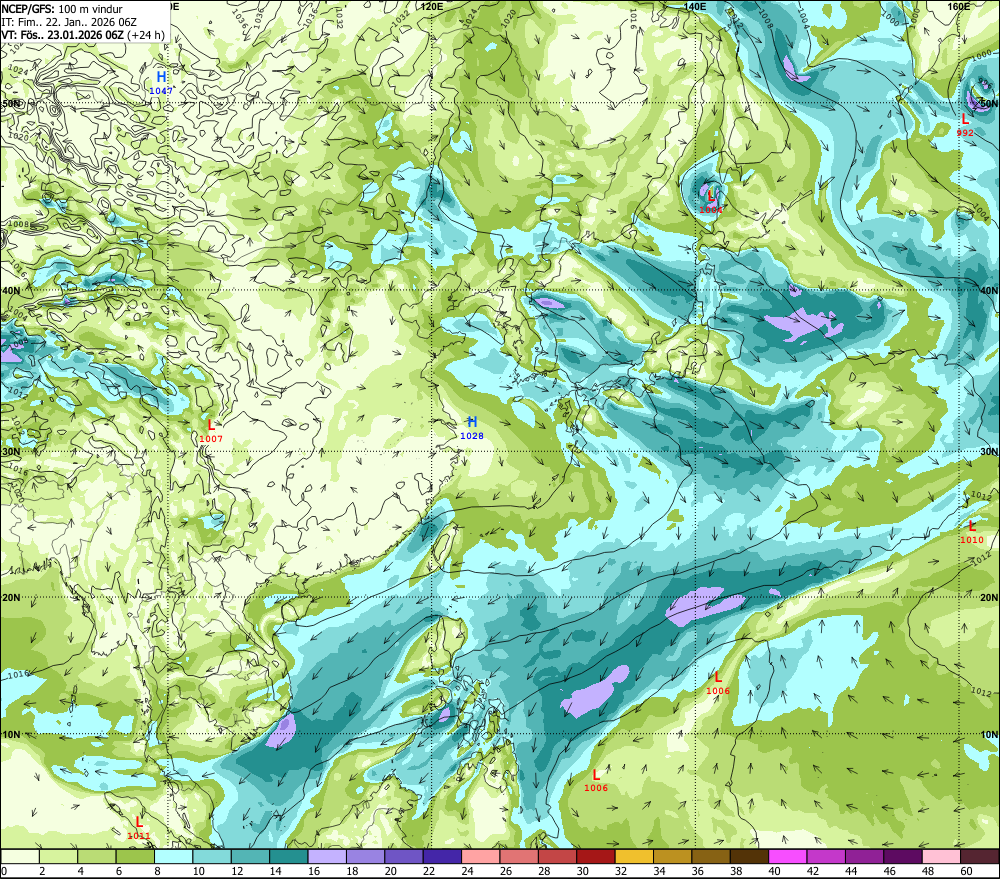Select the L 1004 low pressure marker
This screenshot has height=879, width=1000.
[x=711, y=202]
